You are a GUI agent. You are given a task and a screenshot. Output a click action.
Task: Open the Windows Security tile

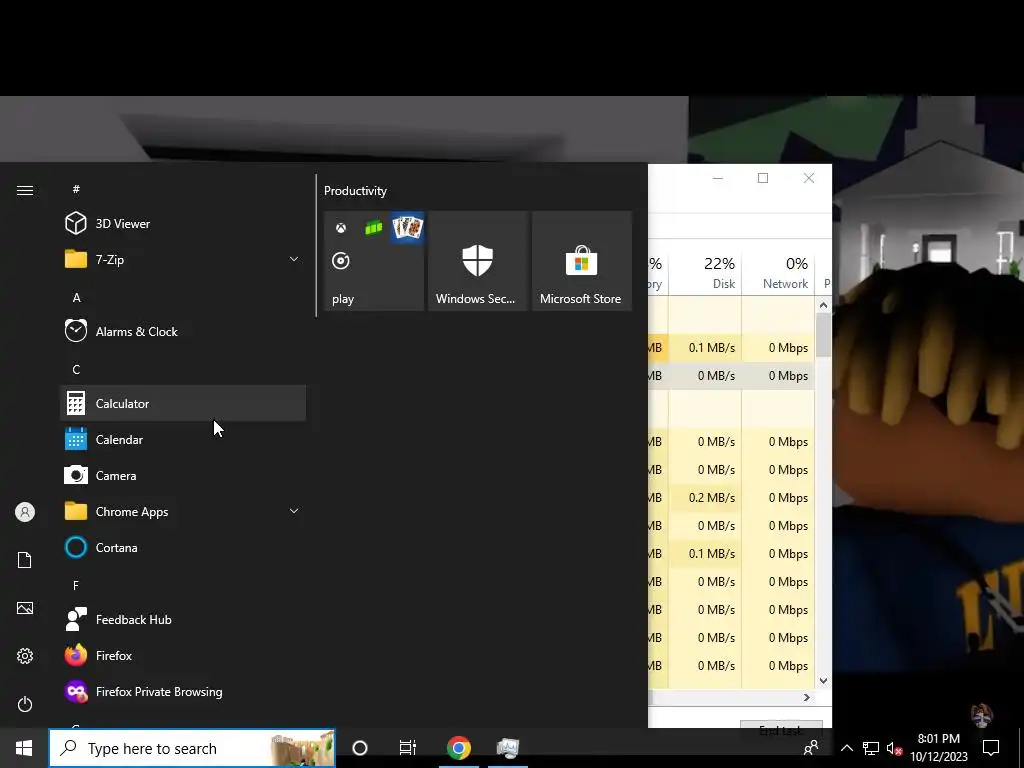click(x=477, y=261)
